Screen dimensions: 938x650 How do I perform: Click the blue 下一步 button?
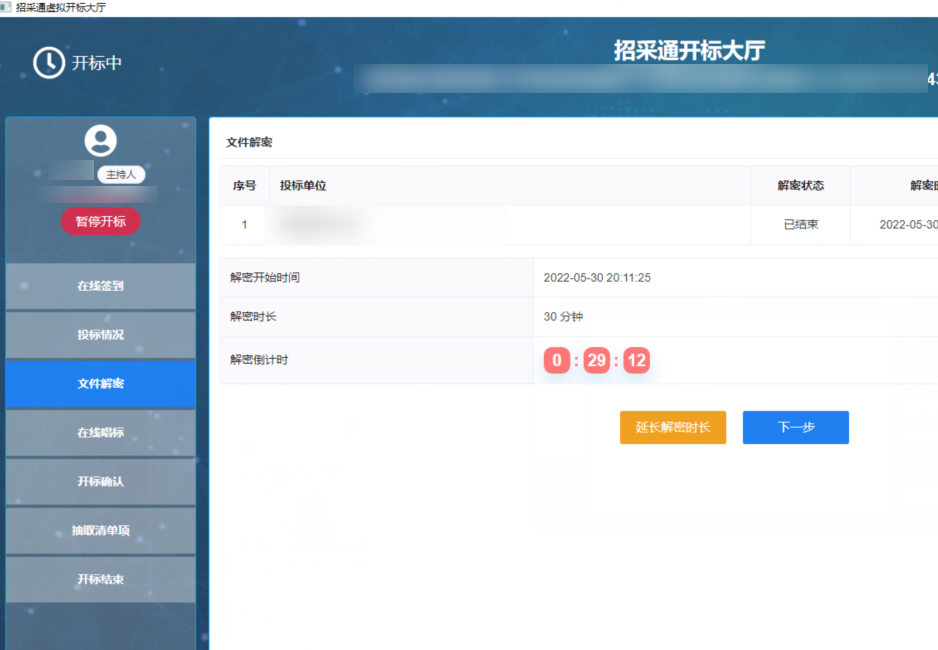pos(796,427)
